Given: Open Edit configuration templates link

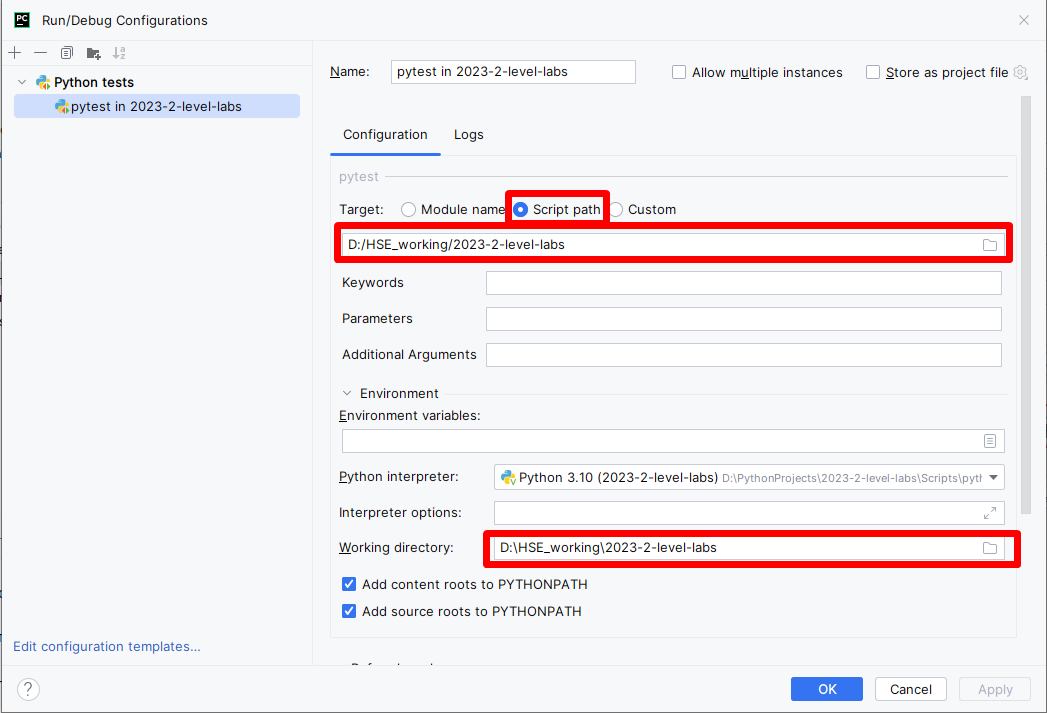Looking at the screenshot, I should 107,646.
